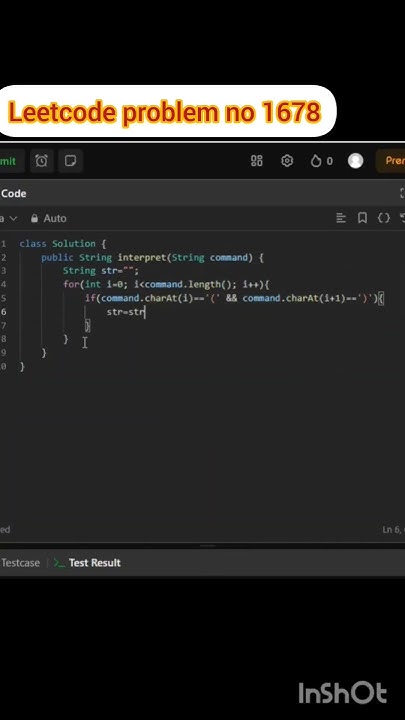The height and width of the screenshot is (720, 405).
Task: Open the settings gear icon
Action: tap(287, 161)
